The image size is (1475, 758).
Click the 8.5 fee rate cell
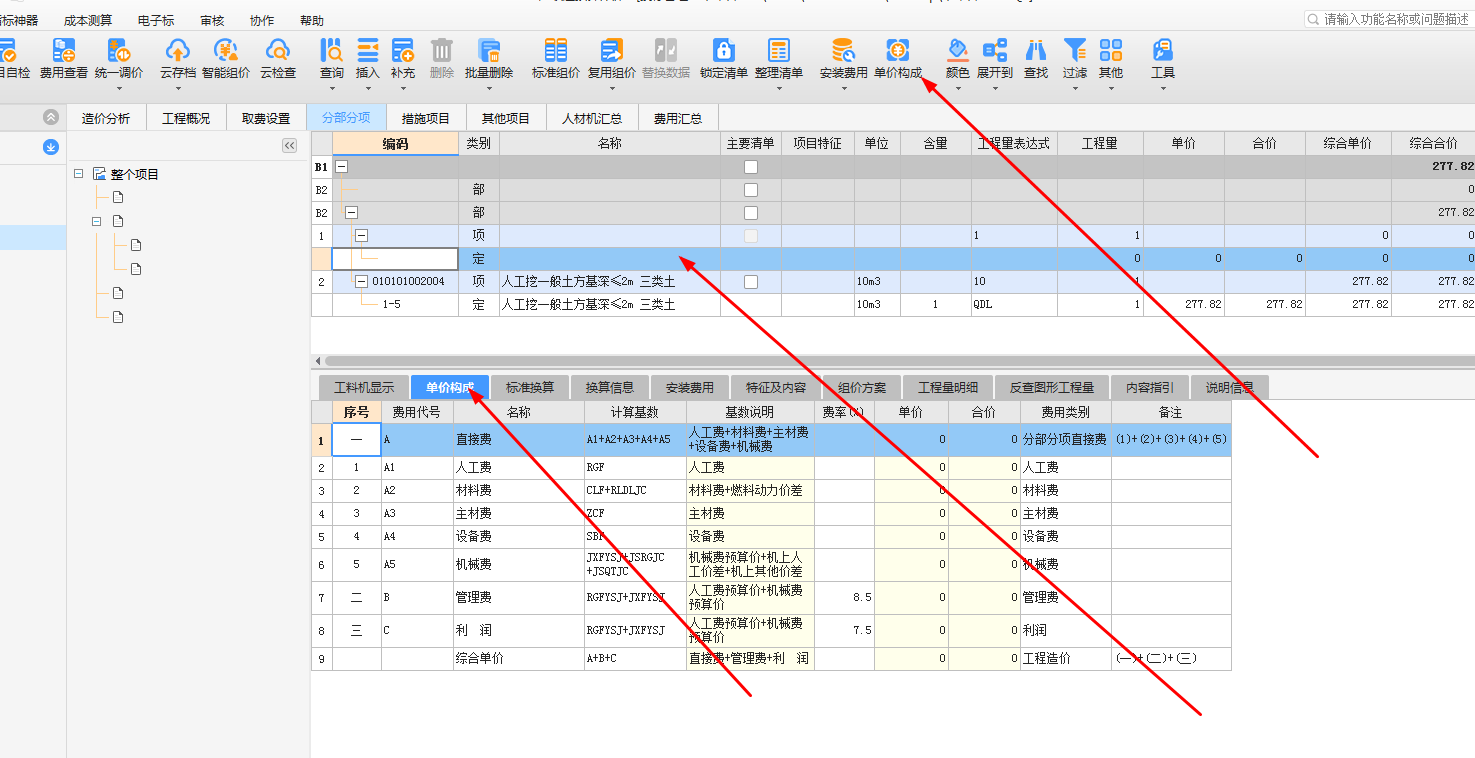(844, 598)
